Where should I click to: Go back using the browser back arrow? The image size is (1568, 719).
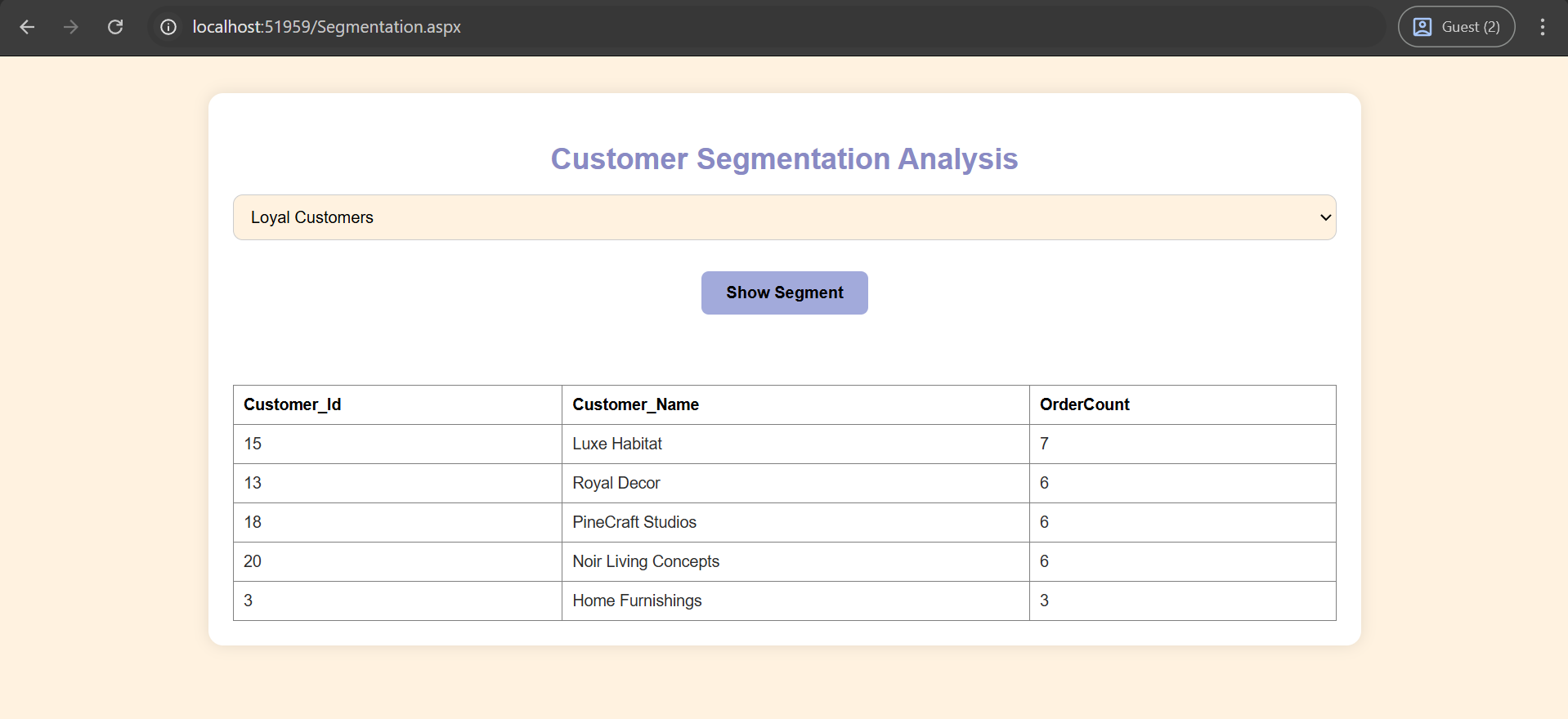coord(27,27)
